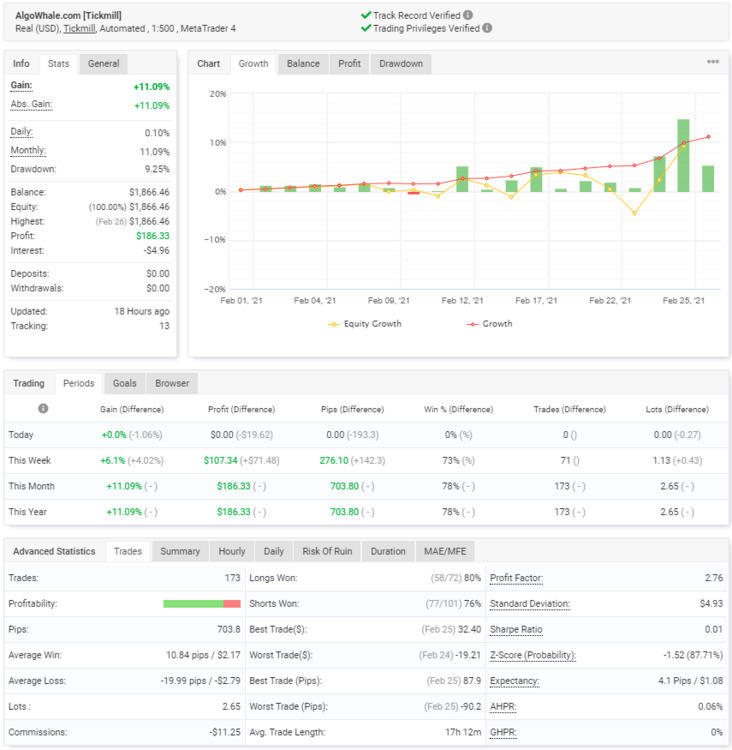Click the Expectancy label

tap(514, 681)
